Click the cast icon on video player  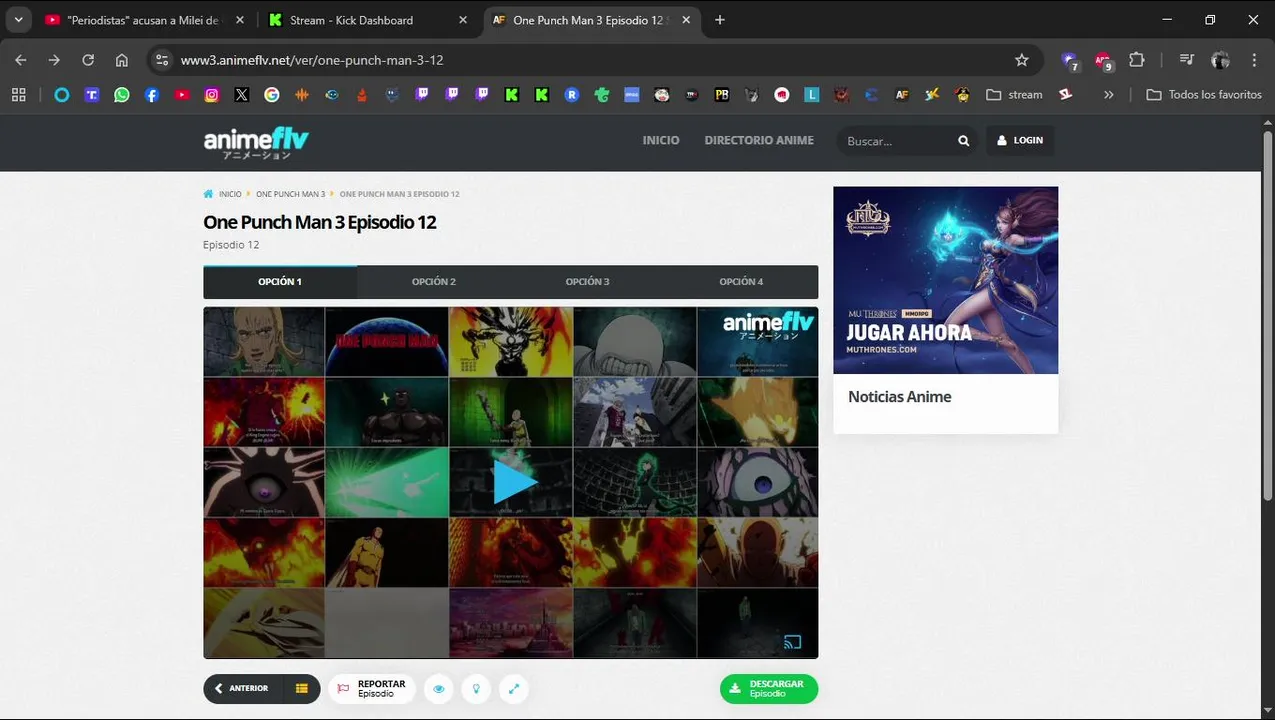tap(792, 642)
